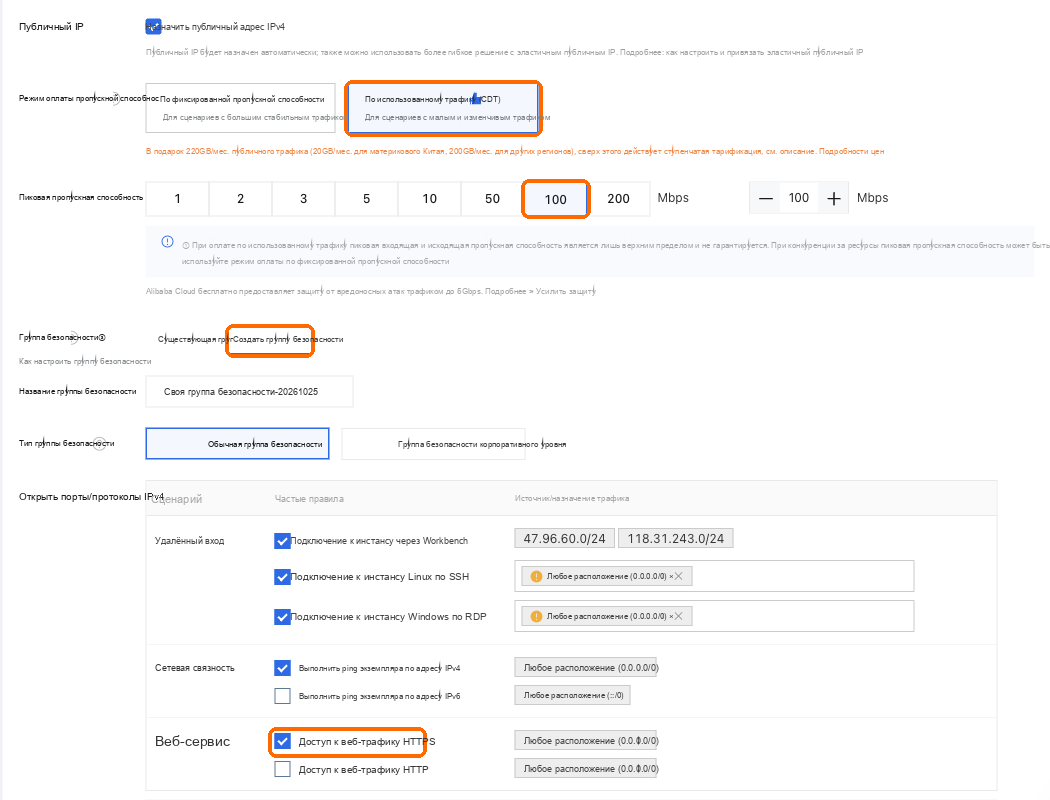
Task: Click the 118.31.243.0/24 source tag
Action: pos(676,539)
